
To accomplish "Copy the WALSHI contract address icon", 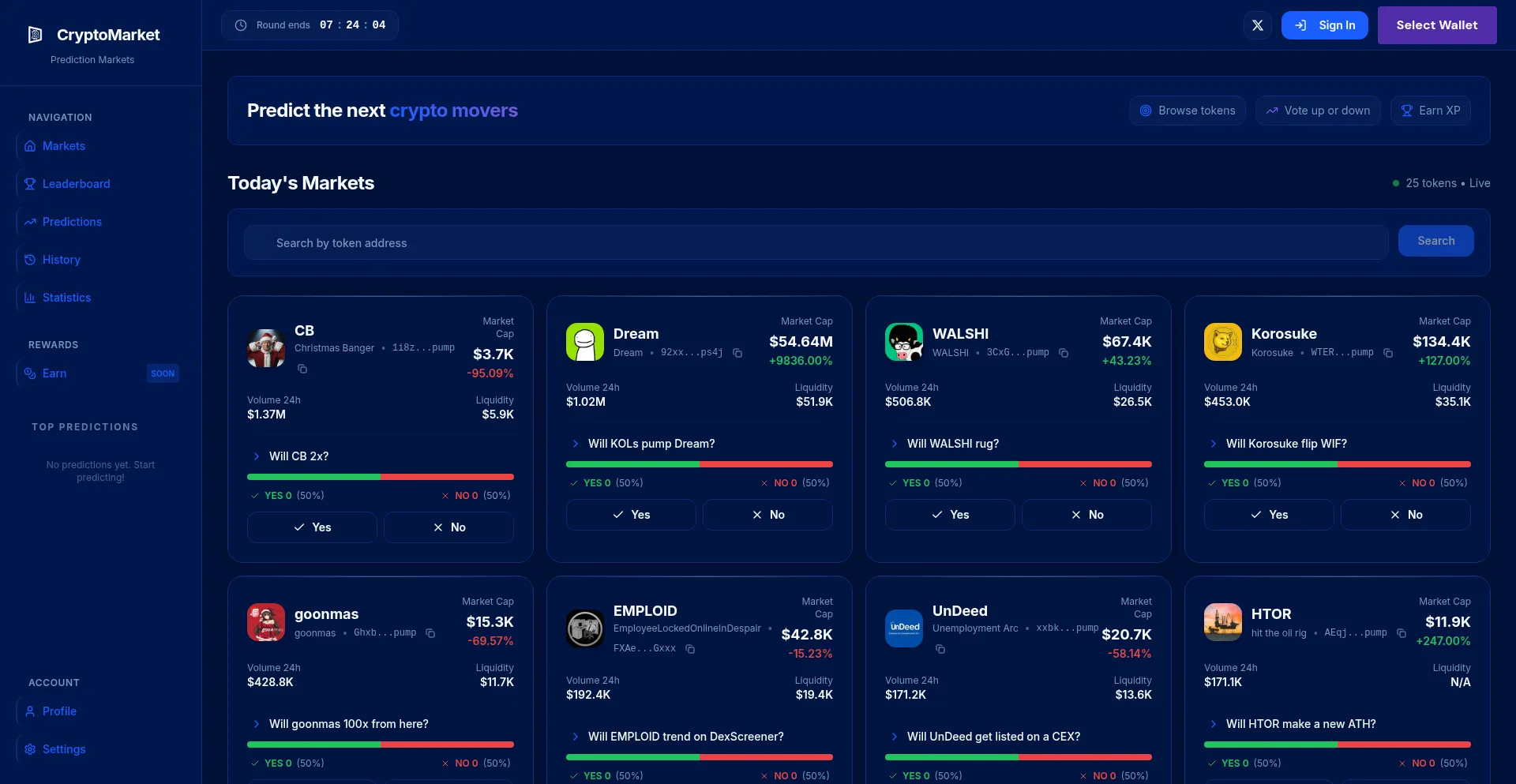I will pyautogui.click(x=1064, y=353).
